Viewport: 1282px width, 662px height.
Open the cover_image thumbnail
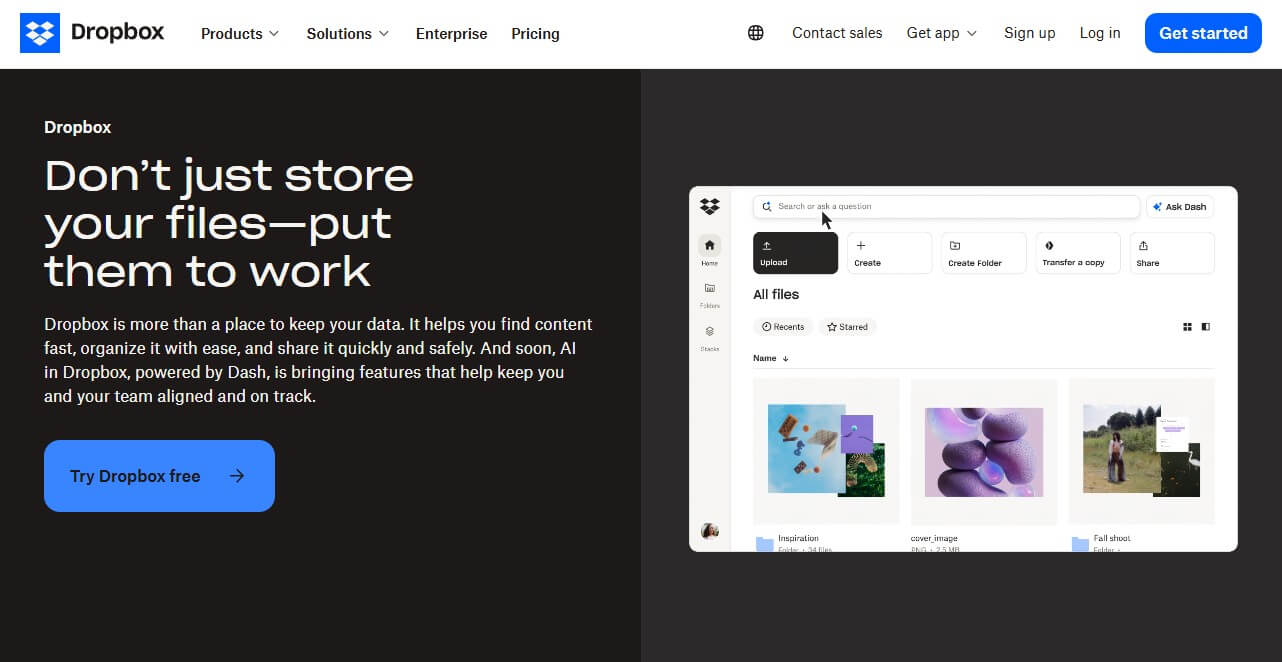tap(983, 452)
